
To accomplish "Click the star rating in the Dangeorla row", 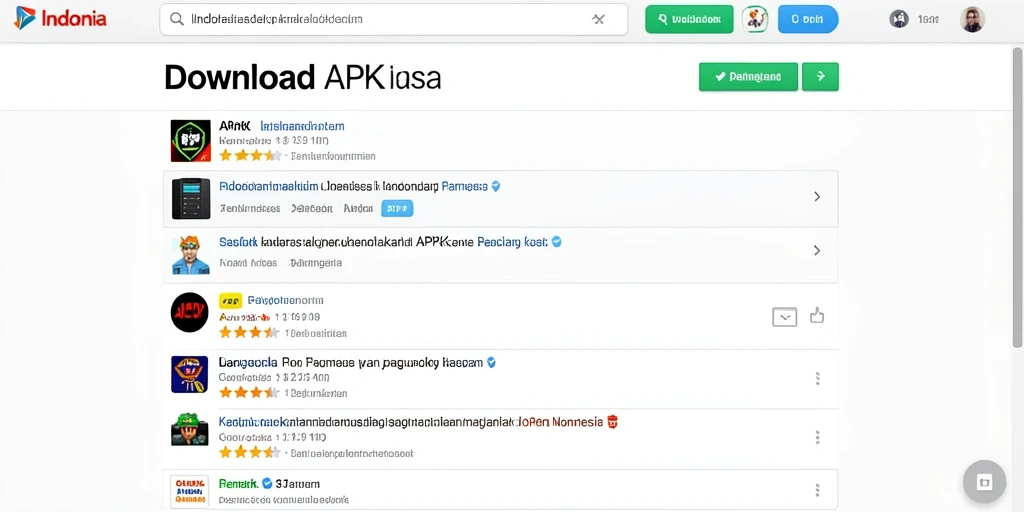I will click(251, 393).
